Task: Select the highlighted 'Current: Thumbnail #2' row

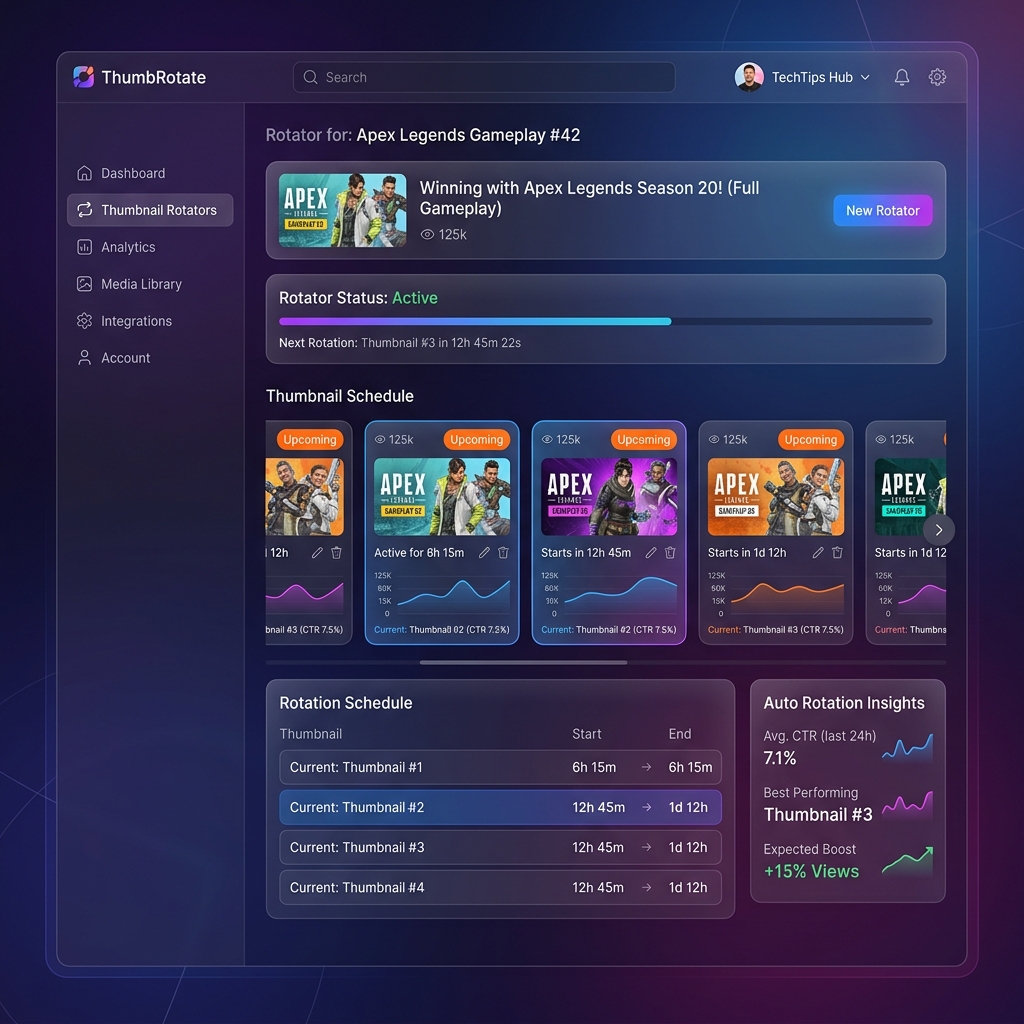Action: [500, 807]
